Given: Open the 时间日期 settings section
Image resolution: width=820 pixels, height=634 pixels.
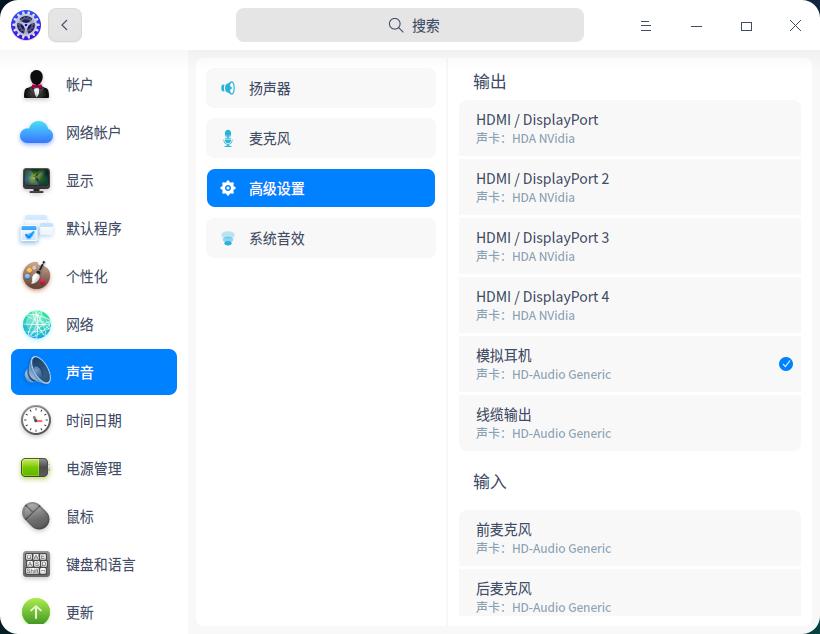Looking at the screenshot, I should pos(94,421).
